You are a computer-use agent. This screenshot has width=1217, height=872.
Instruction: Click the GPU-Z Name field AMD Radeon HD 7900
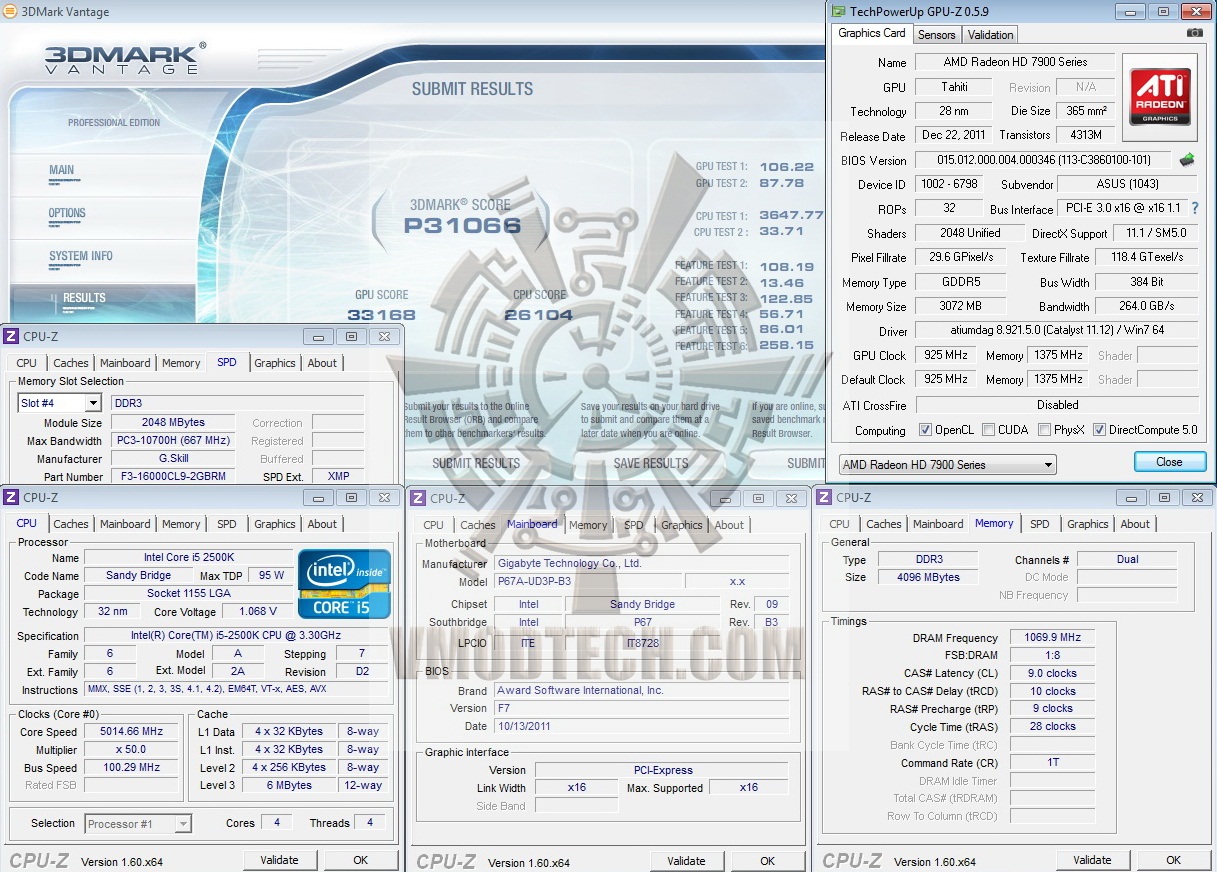click(1015, 62)
